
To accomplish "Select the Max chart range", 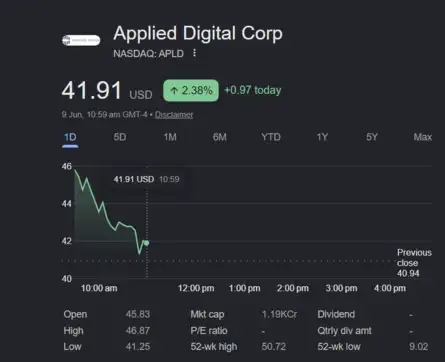I will pyautogui.click(x=423, y=137).
